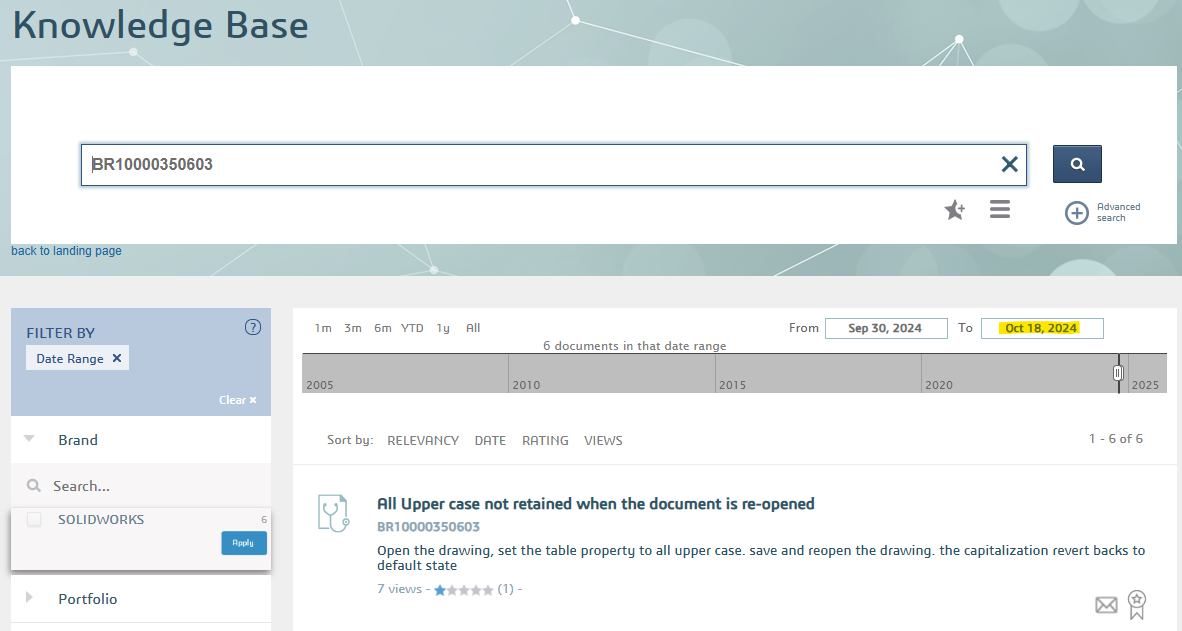Click the document stethoscope result icon
This screenshot has height=631, width=1182.
pyautogui.click(x=332, y=512)
